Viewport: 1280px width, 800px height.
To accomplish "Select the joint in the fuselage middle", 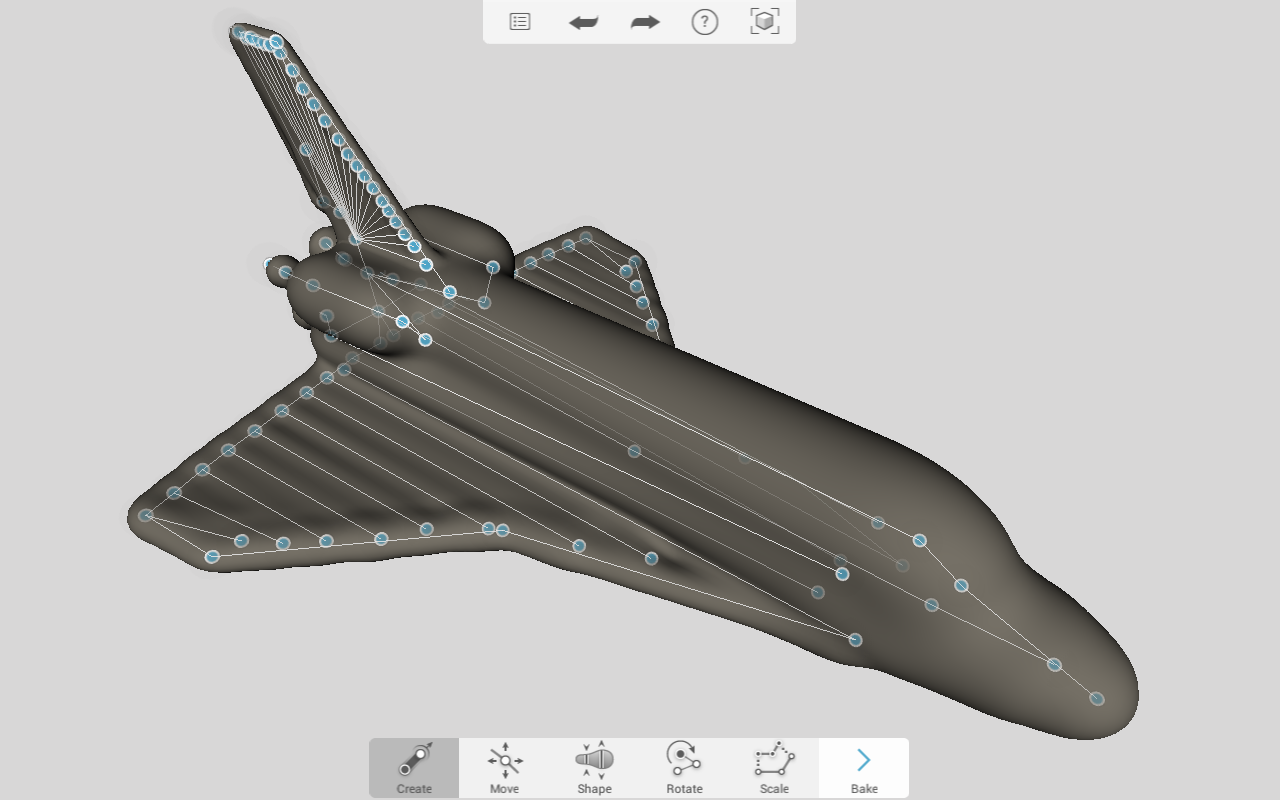I will (634, 451).
